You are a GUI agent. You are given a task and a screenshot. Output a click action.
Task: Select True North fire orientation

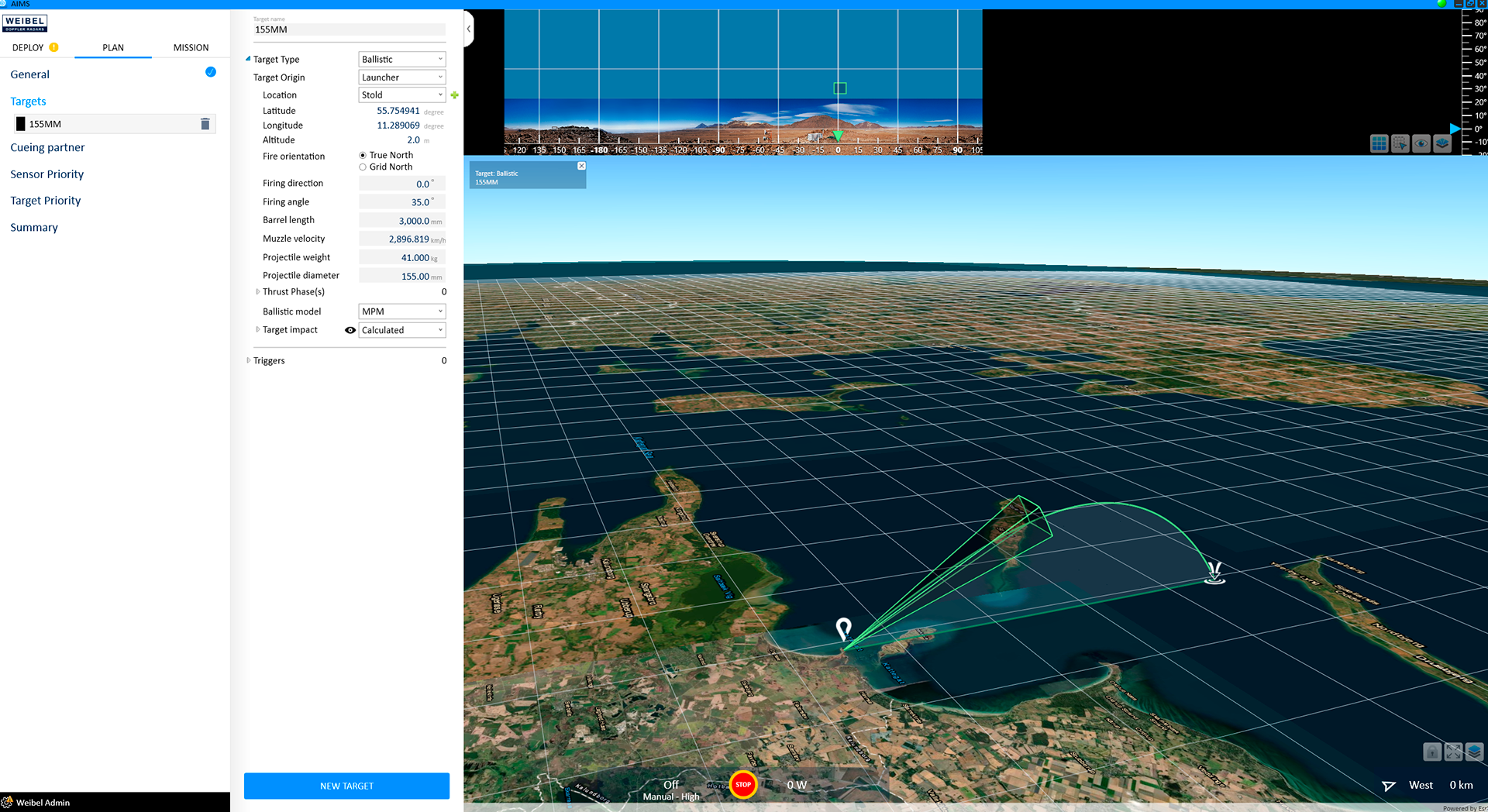click(x=363, y=155)
